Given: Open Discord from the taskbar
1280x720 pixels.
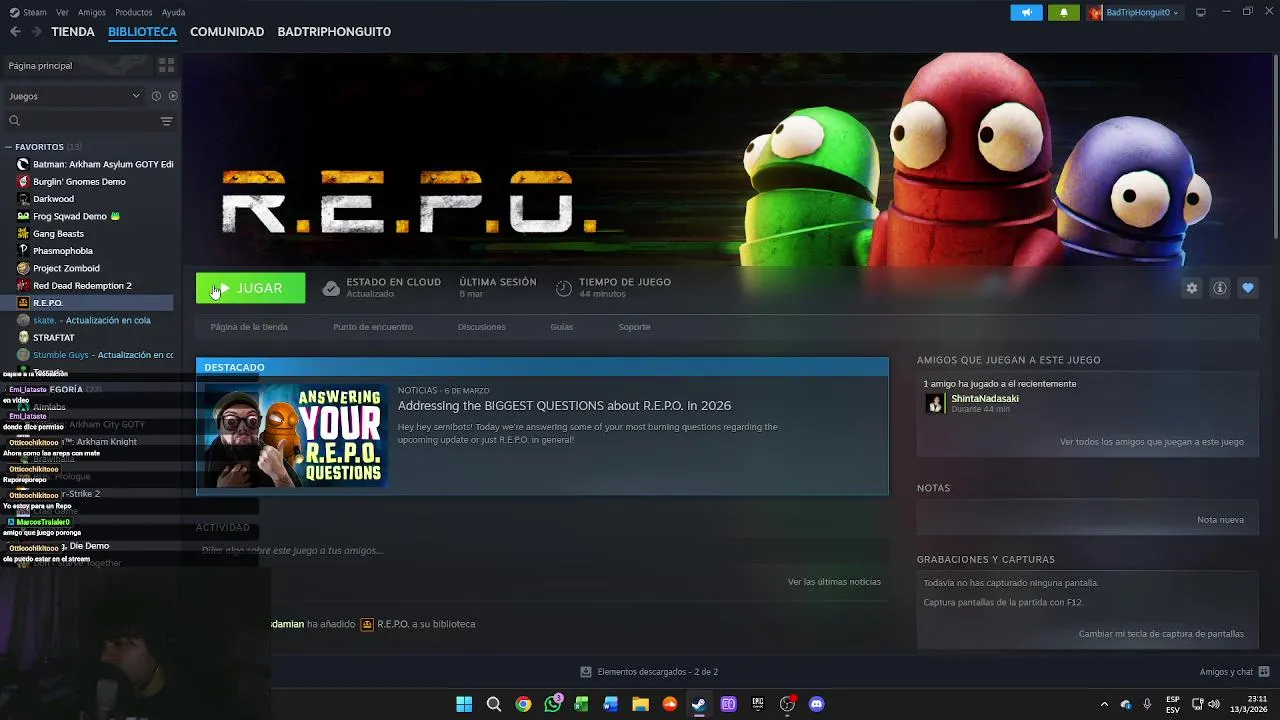Looking at the screenshot, I should point(816,704).
